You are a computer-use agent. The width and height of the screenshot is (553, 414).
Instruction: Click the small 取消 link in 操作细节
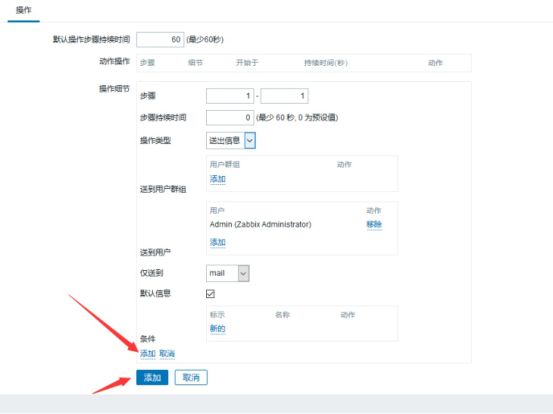pyautogui.click(x=167, y=353)
